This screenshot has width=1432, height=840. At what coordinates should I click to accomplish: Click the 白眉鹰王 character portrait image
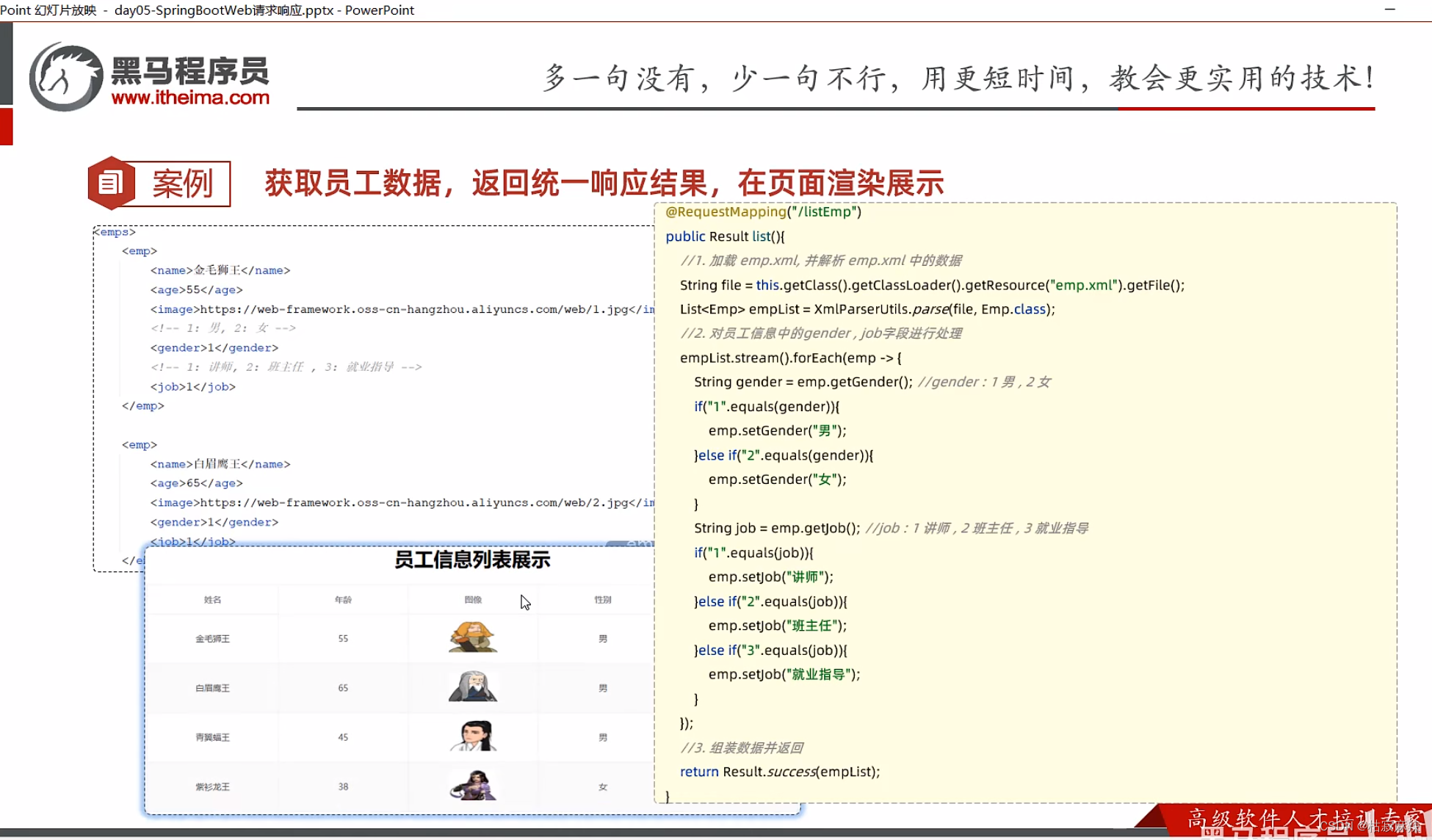[x=472, y=687]
